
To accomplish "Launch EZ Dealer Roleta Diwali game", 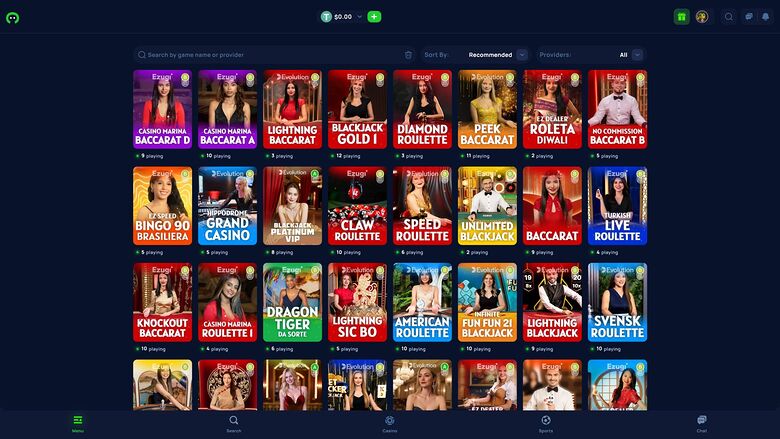I will pyautogui.click(x=552, y=109).
